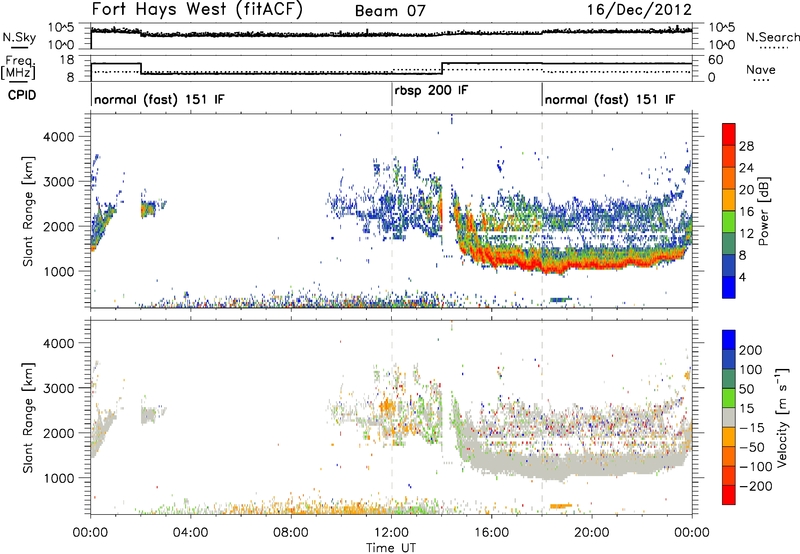Click the date '16/Dec/2012'
The image size is (800, 554).
tap(639, 10)
